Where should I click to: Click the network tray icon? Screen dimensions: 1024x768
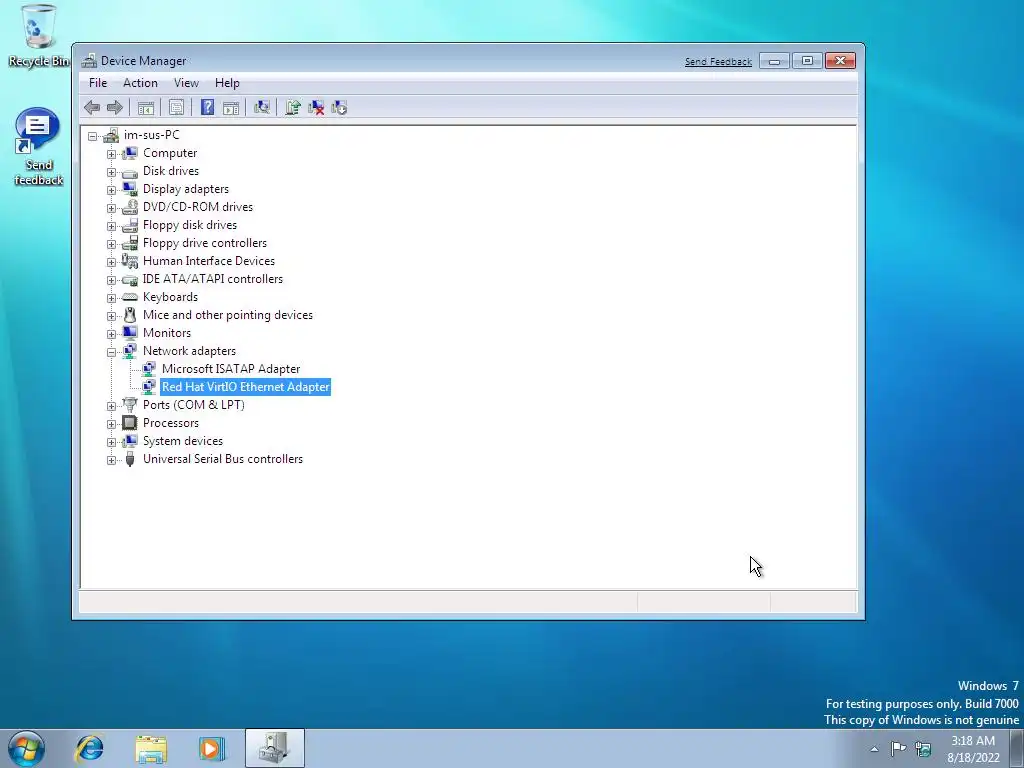(923, 748)
